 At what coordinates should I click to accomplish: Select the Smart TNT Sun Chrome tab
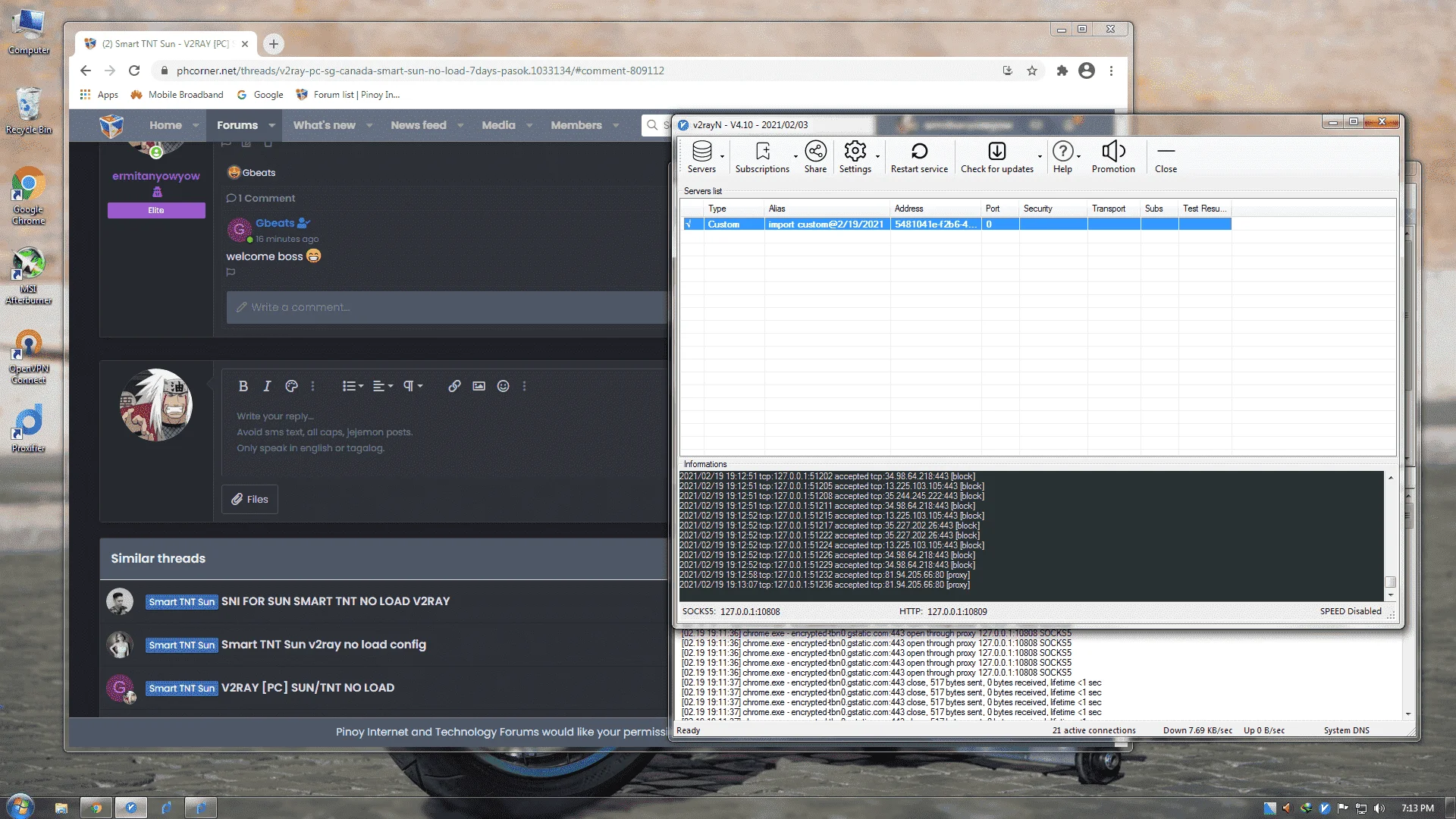point(166,44)
